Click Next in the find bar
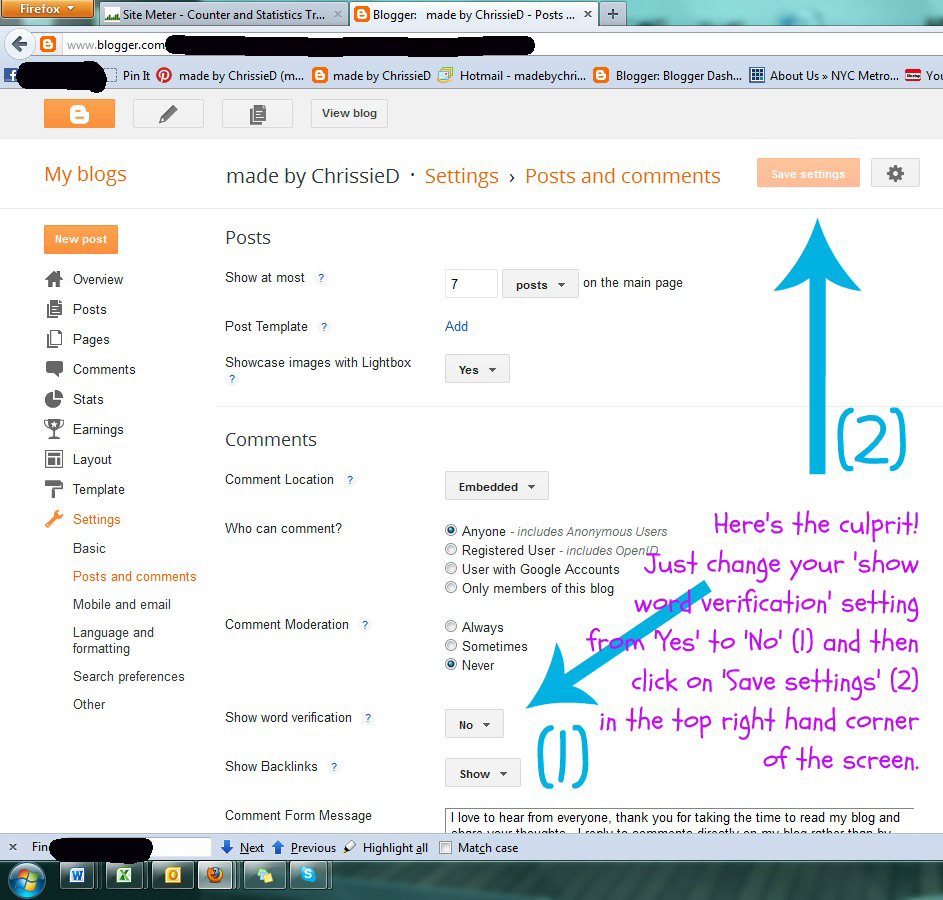The image size is (943, 900). coord(243,848)
